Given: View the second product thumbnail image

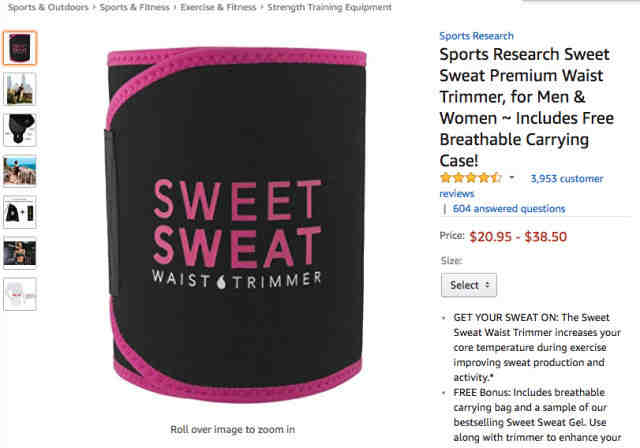Looking at the screenshot, I should 20,89.
